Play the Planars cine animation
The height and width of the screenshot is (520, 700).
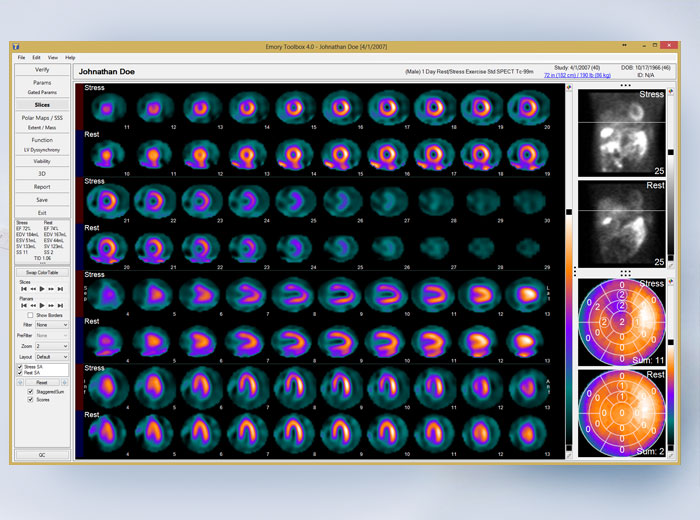point(42,306)
